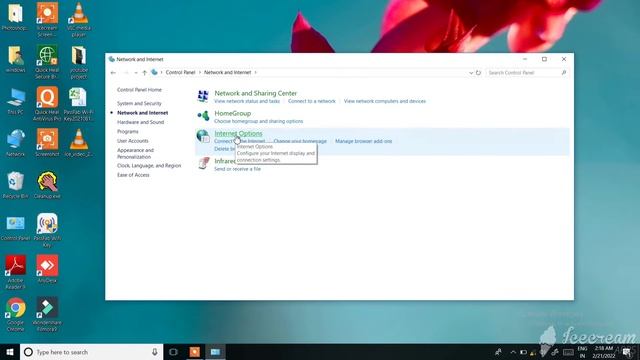Click Control Panel breadcrumb
This screenshot has width=640, height=360.
click(180, 73)
